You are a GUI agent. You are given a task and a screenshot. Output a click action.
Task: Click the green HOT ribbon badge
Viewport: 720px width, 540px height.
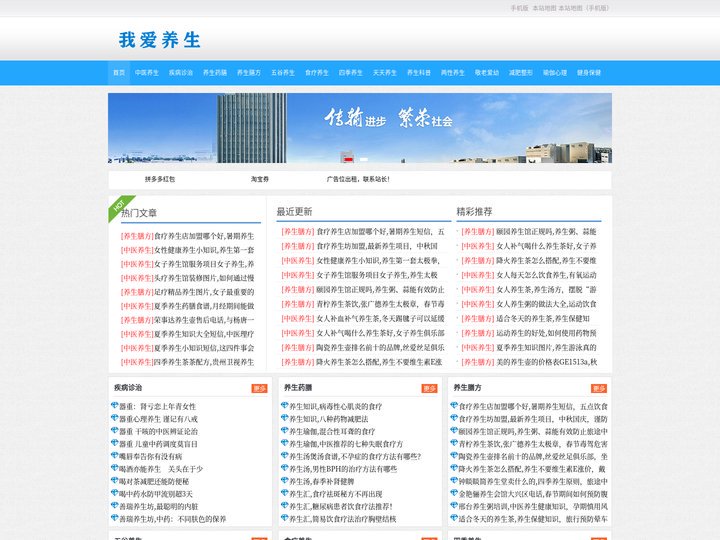pyautogui.click(x=120, y=206)
